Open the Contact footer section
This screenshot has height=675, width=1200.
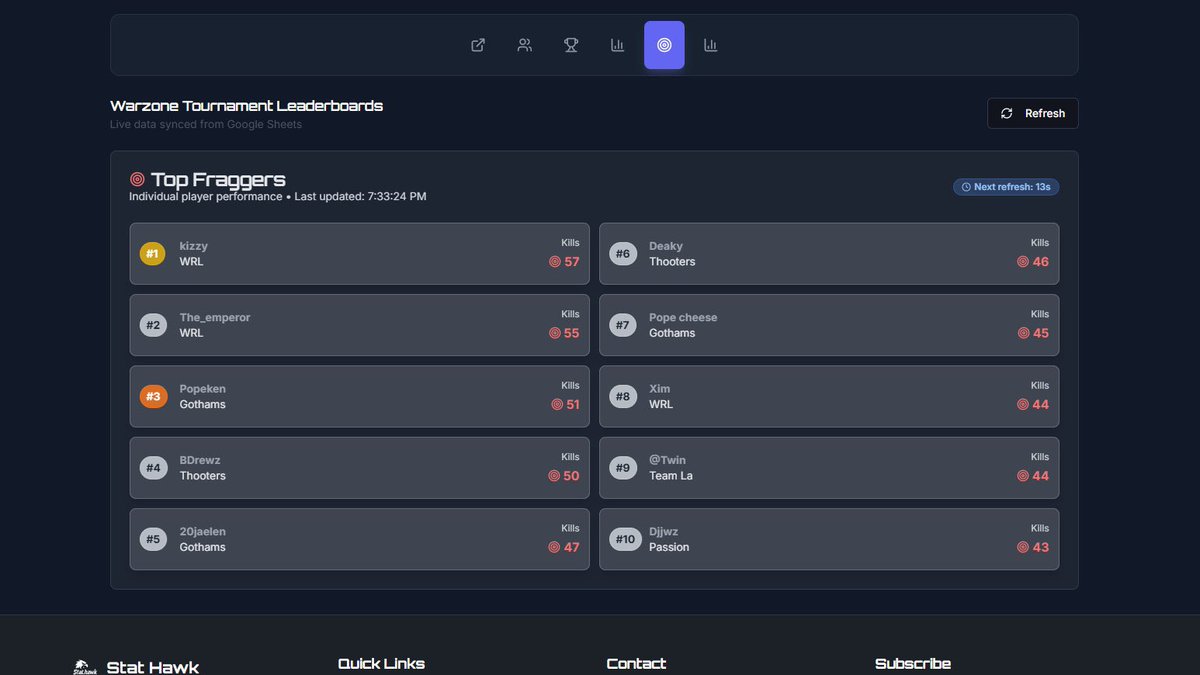click(636, 663)
